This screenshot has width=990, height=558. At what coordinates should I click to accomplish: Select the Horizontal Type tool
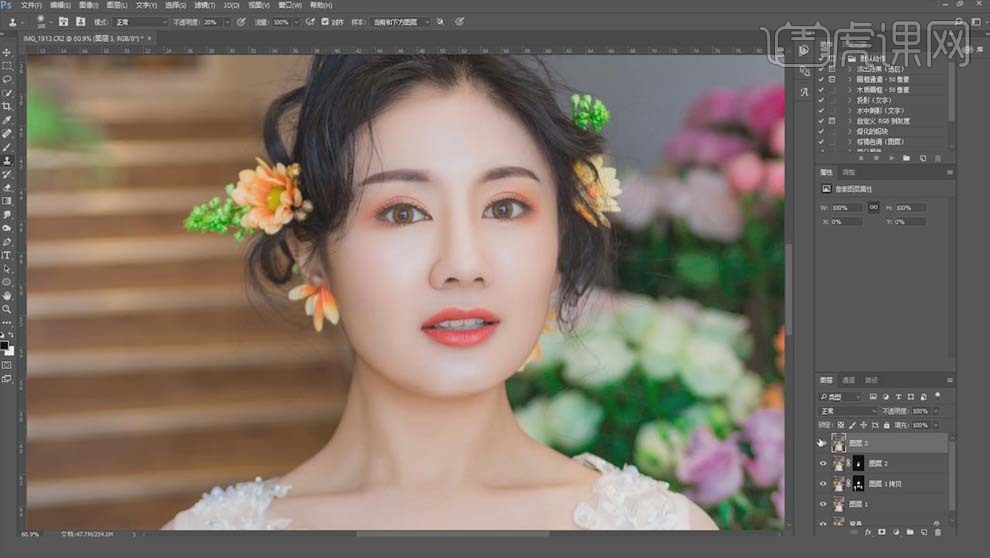(x=7, y=255)
